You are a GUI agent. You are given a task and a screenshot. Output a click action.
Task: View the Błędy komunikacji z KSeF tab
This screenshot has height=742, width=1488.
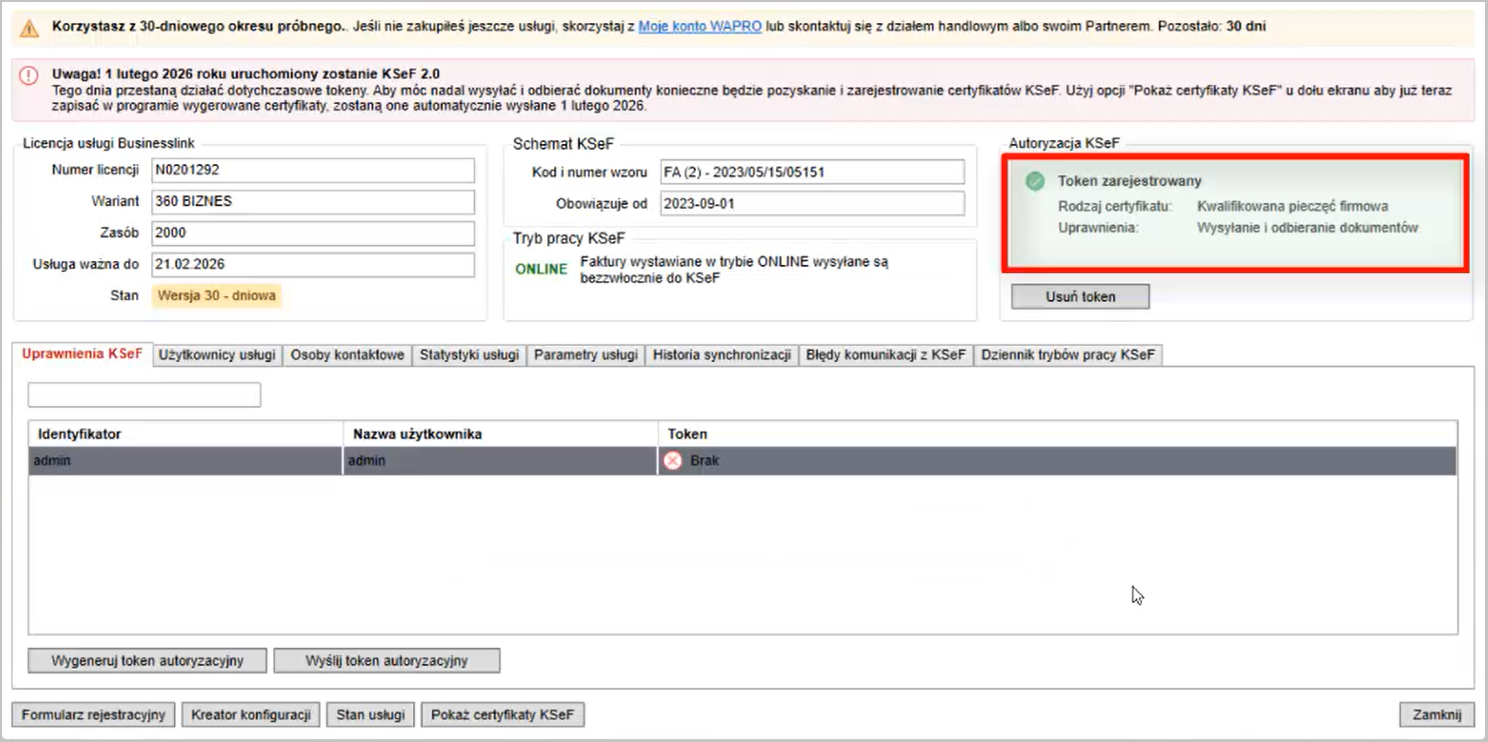tap(885, 355)
